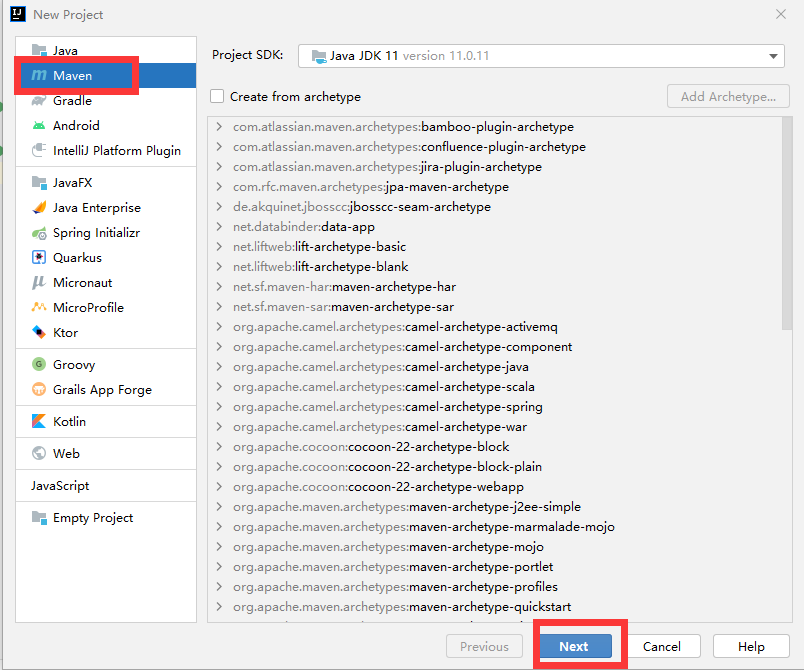The height and width of the screenshot is (670, 804).
Task: Select cocoon-22-archetype-block archetype row
Action: pos(495,446)
